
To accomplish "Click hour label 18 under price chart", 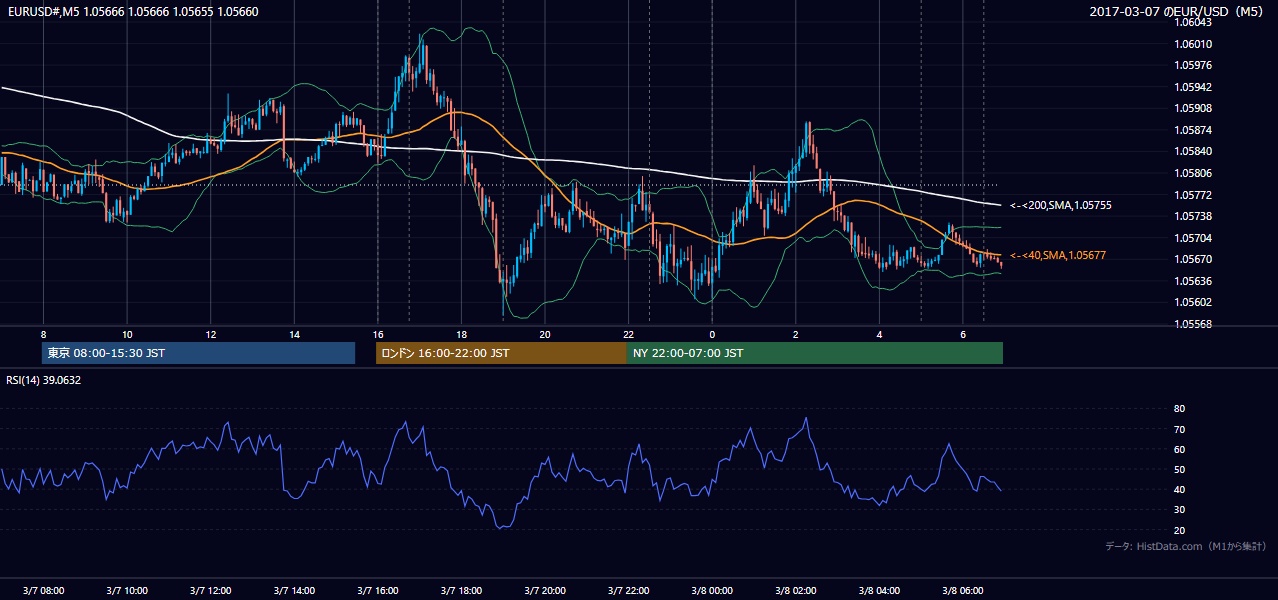I will click(461, 334).
